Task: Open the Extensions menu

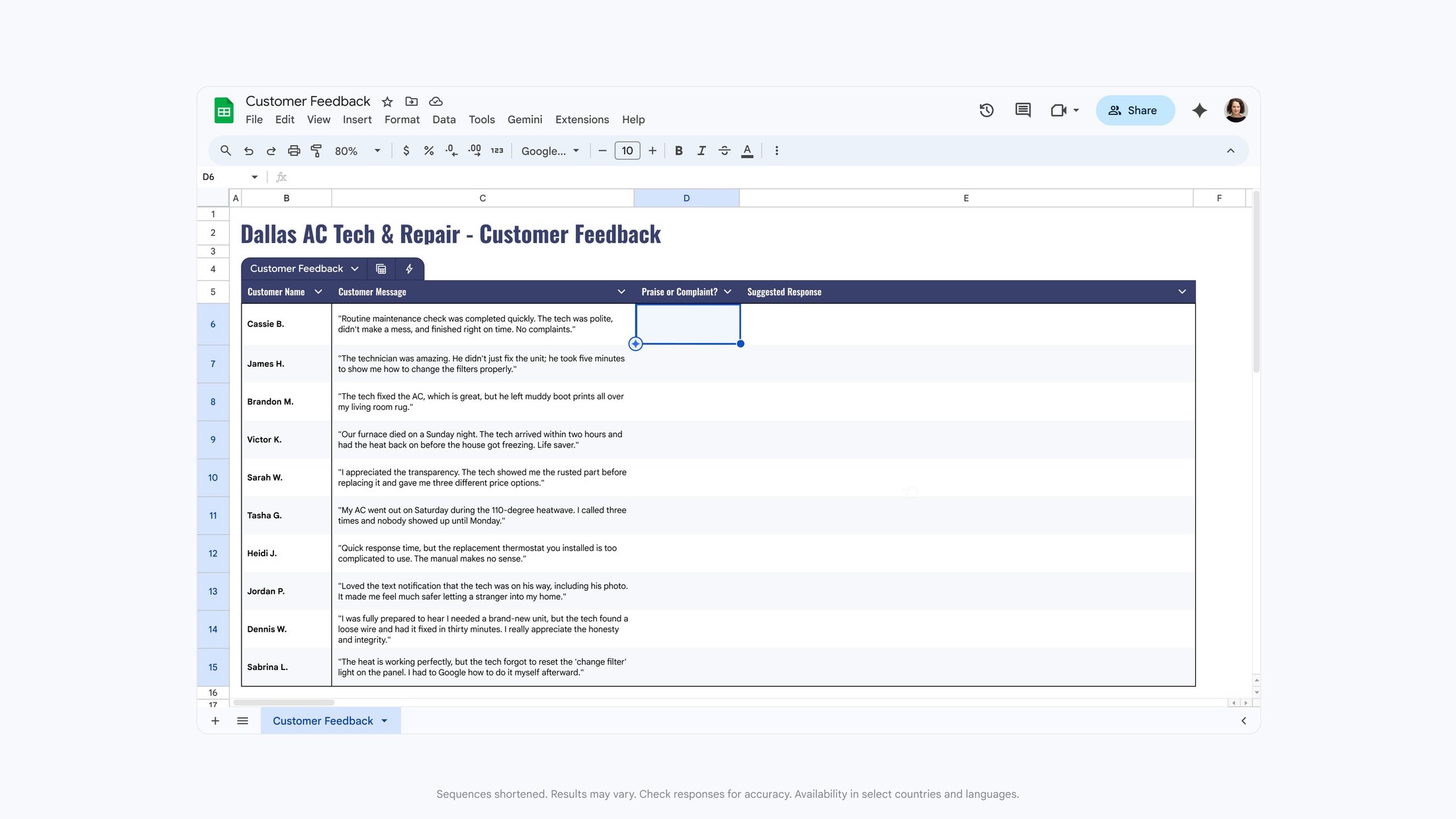Action: tap(582, 120)
